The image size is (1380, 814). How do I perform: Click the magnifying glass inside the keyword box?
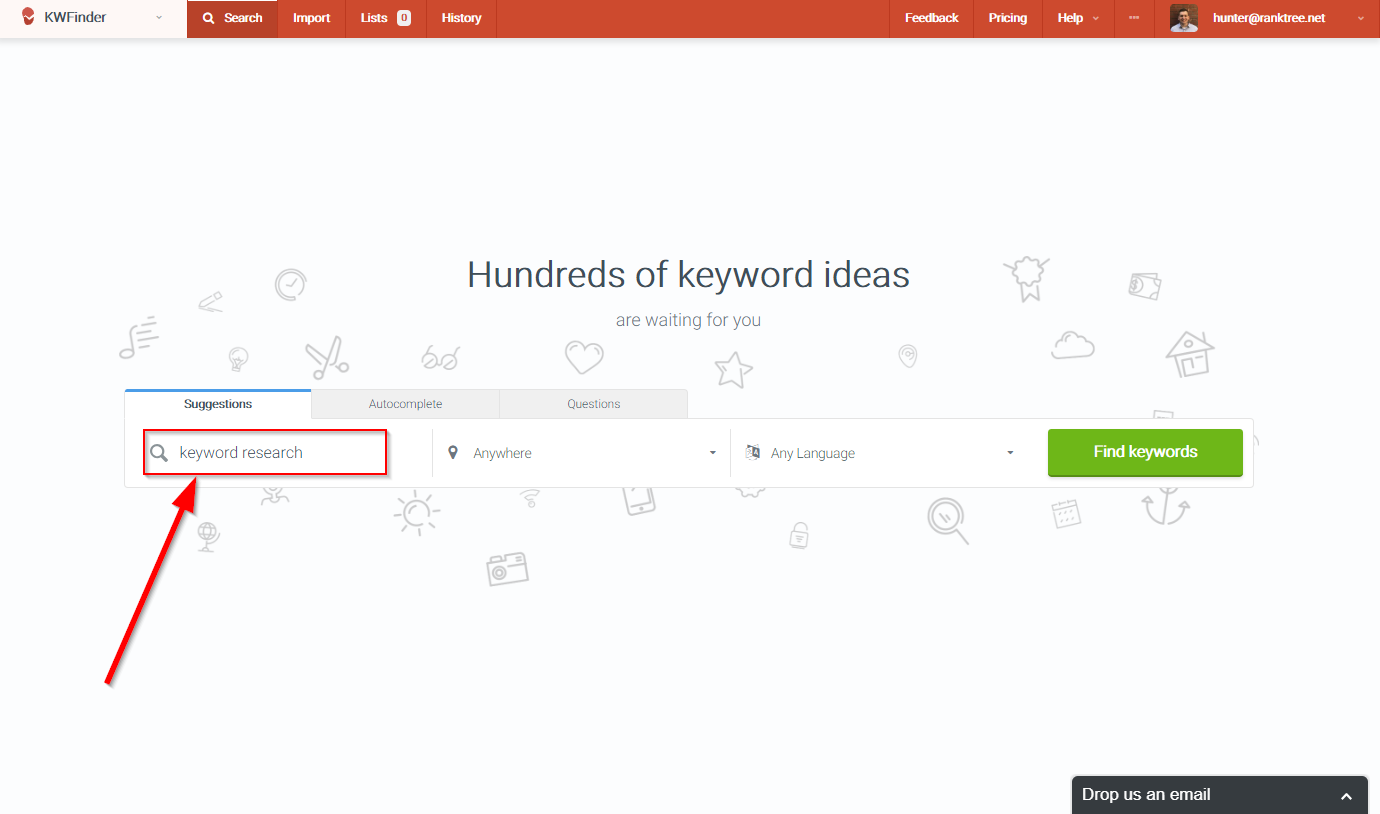pos(159,452)
